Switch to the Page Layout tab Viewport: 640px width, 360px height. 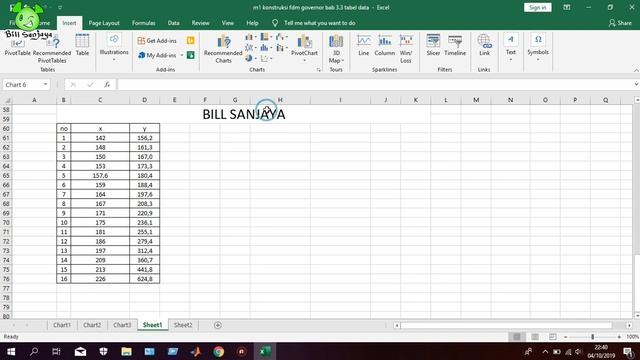pyautogui.click(x=104, y=23)
